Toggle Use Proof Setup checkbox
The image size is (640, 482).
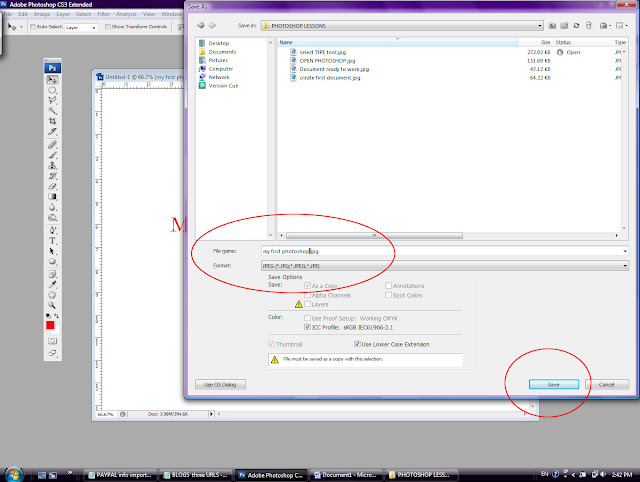tap(307, 318)
